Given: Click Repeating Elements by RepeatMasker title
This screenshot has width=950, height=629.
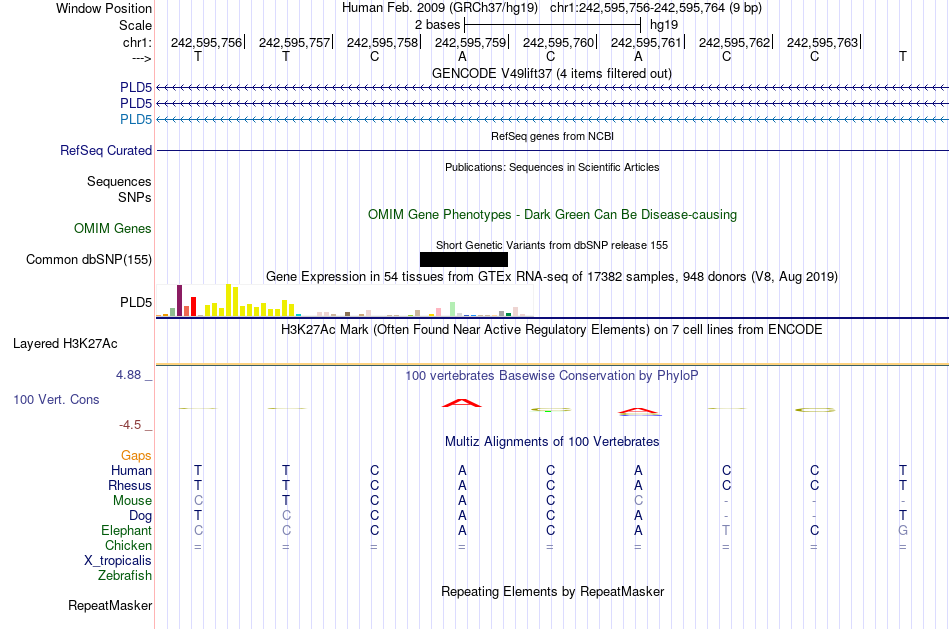Looking at the screenshot, I should 553,591.
